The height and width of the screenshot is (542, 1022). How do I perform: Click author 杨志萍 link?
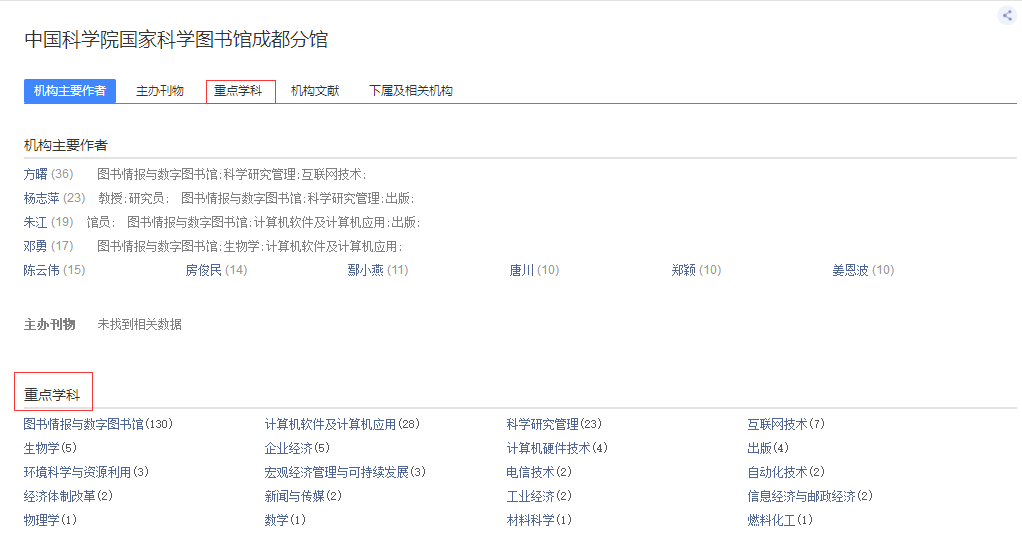click(41, 198)
